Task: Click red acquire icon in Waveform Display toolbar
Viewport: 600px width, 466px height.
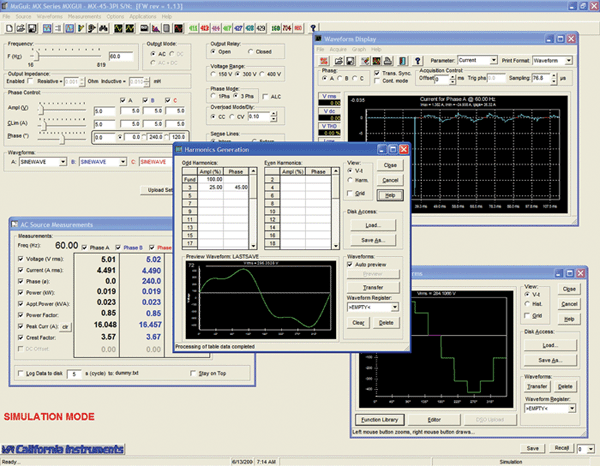Action: 324,61
